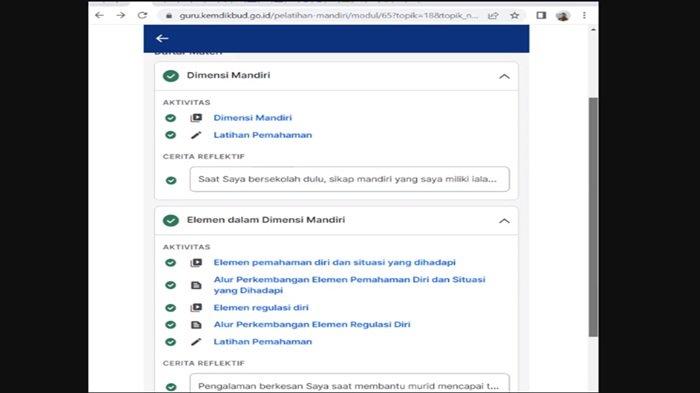Viewport: 700px width, 393px height.
Task: Click the share icon in address bar
Action: 493,16
